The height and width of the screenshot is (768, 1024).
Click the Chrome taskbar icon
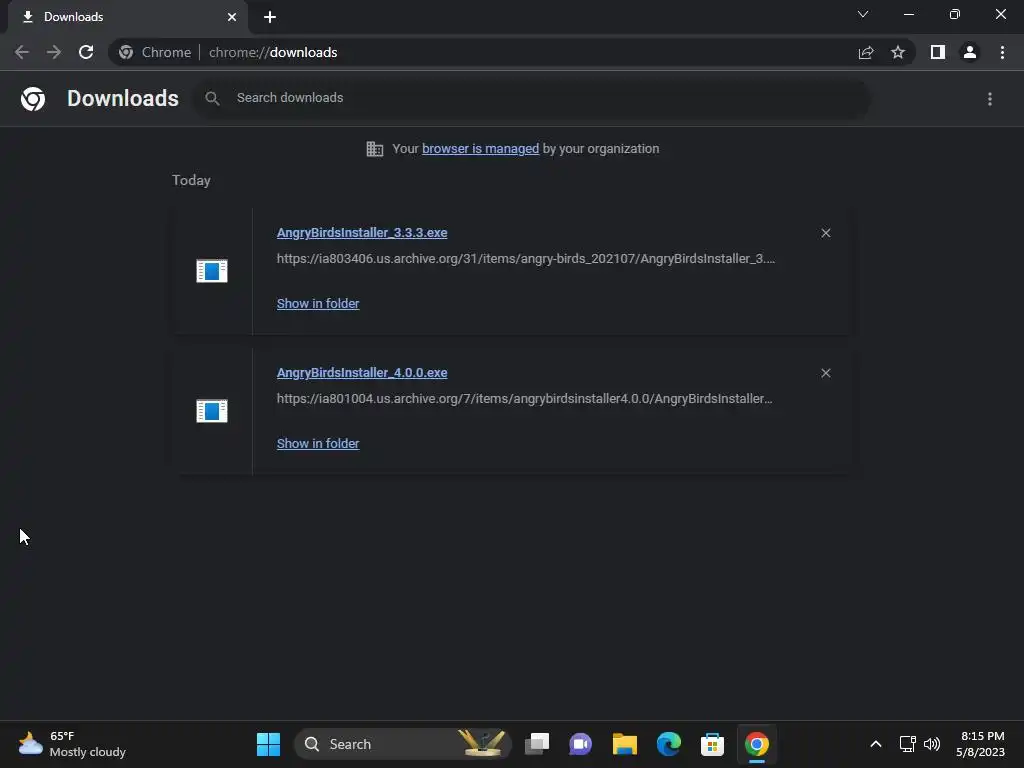point(757,744)
